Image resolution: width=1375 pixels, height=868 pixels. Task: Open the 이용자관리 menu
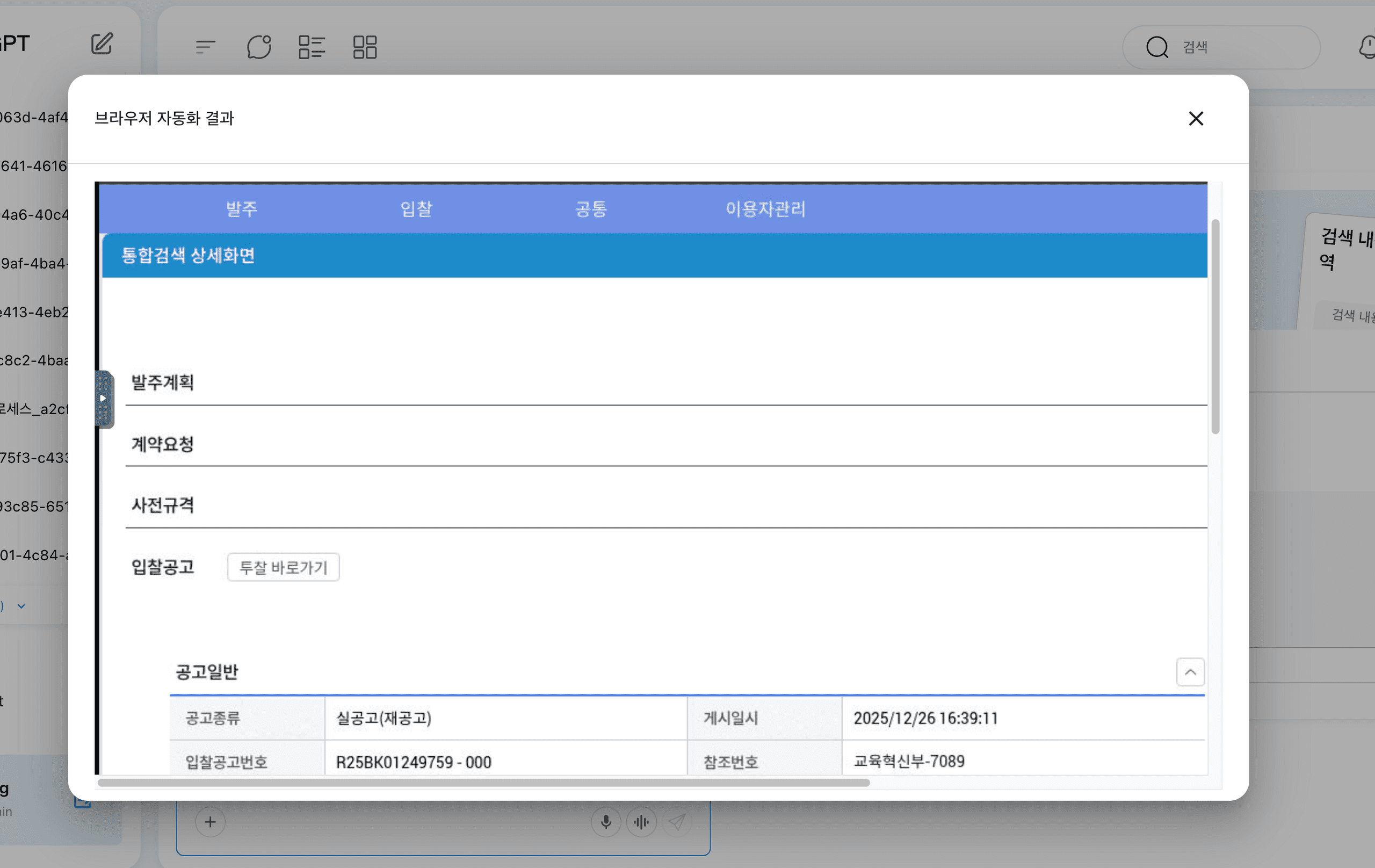(x=765, y=208)
